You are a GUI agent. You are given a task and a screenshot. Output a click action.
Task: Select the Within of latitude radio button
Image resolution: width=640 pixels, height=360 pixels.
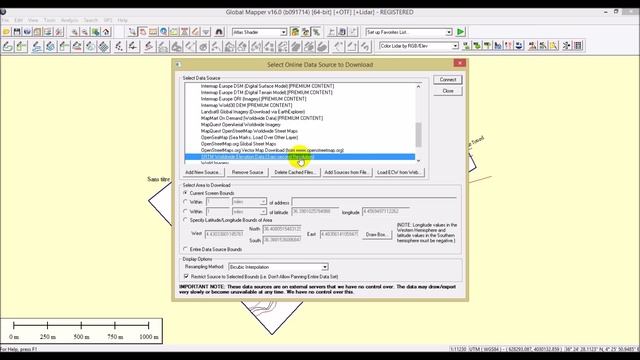point(186,211)
